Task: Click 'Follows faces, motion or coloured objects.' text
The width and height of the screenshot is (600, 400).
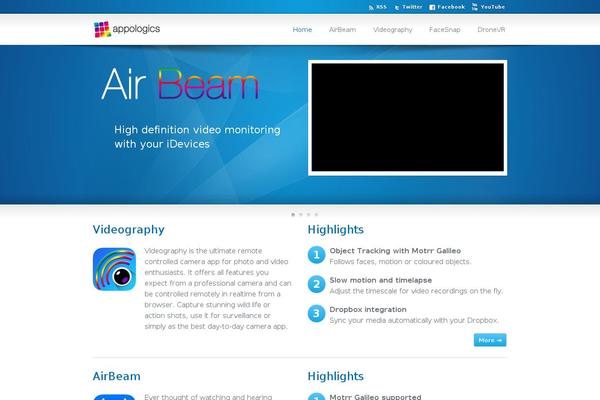Action: click(x=400, y=262)
